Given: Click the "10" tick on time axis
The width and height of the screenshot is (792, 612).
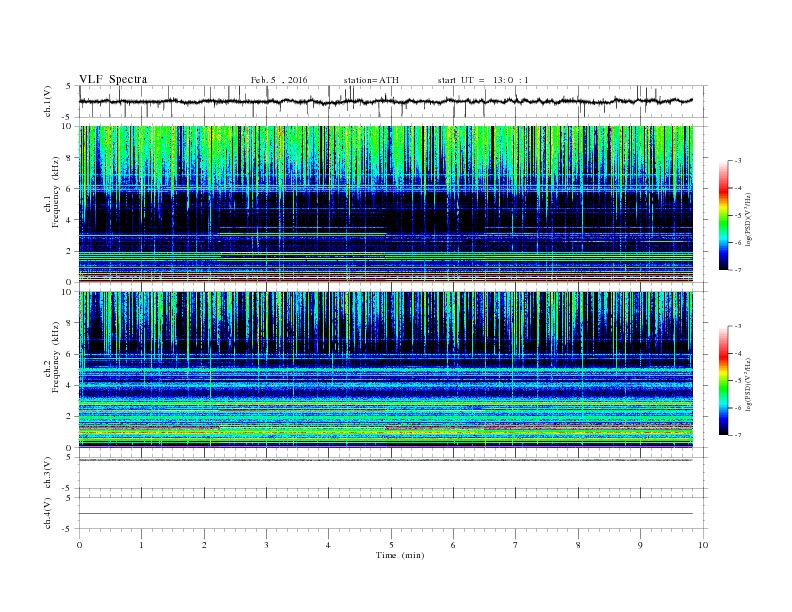Looking at the screenshot, I should (703, 545).
